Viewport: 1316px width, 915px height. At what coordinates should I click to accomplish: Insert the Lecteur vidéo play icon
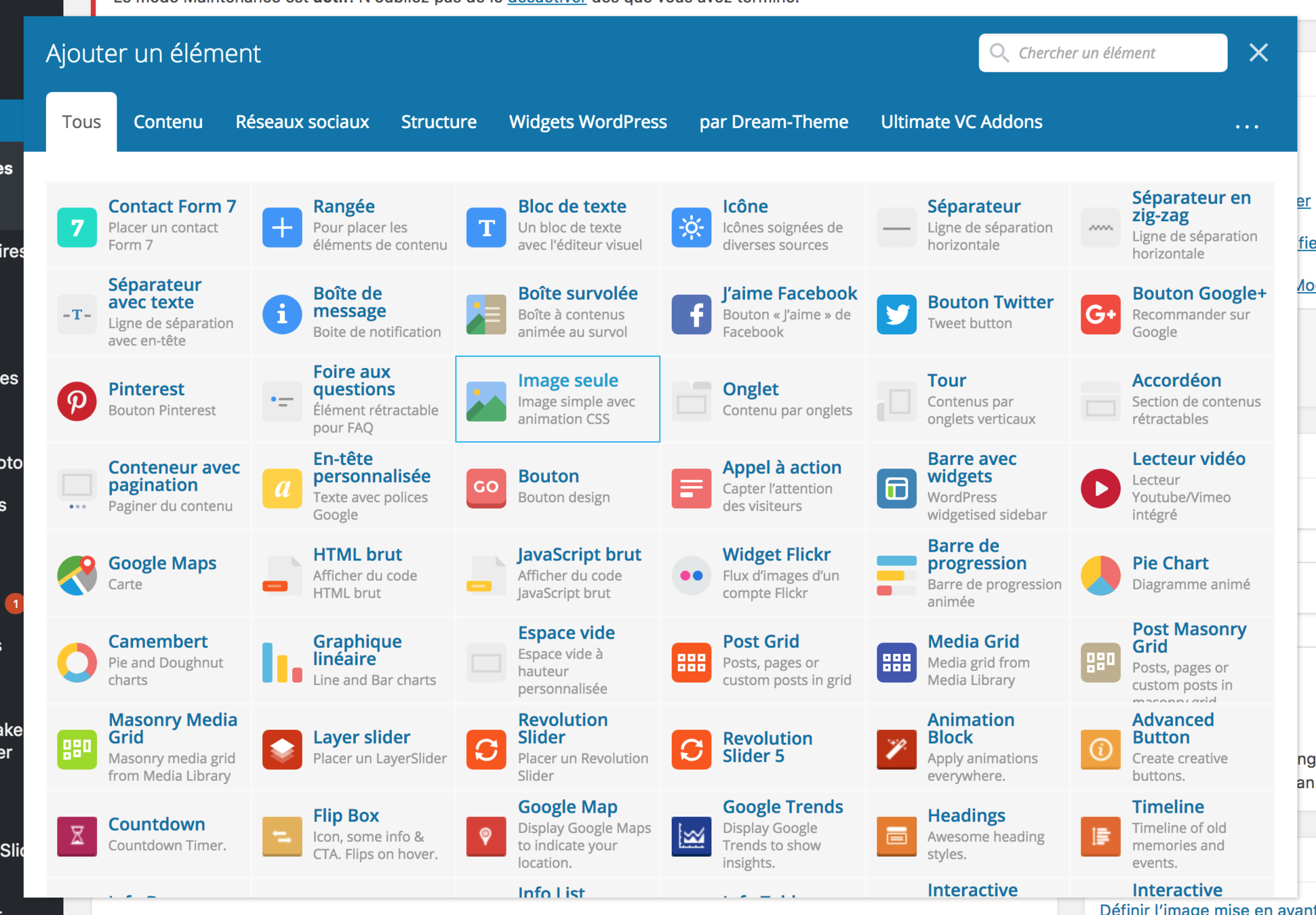[x=1100, y=487]
